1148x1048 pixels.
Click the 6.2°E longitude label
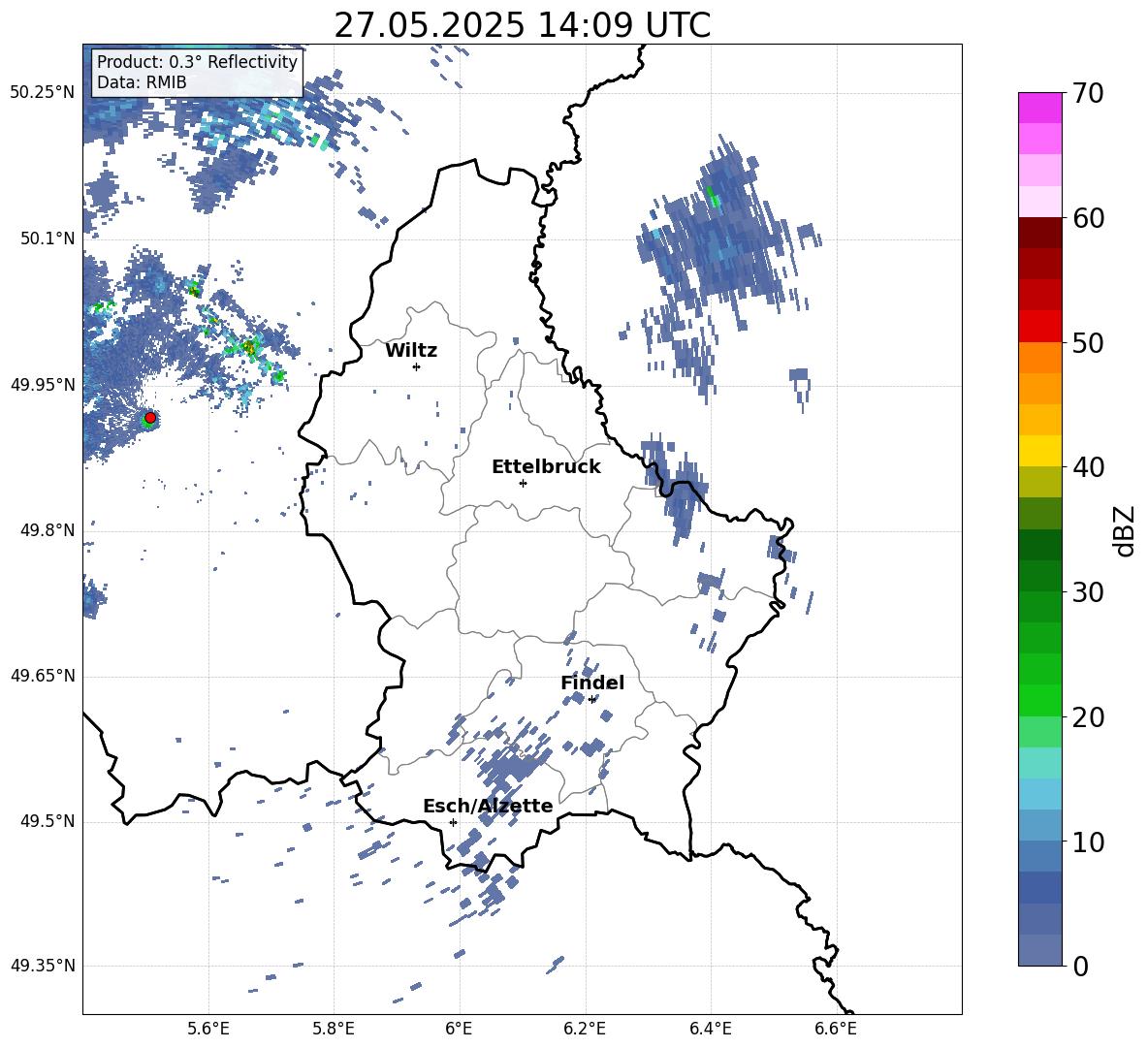[585, 1029]
